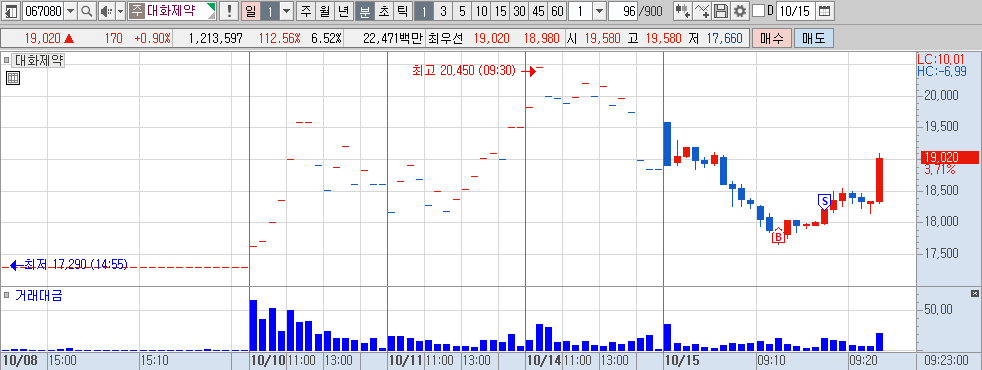Open the calendar date picker icon
The height and width of the screenshot is (370, 982).
(x=825, y=11)
